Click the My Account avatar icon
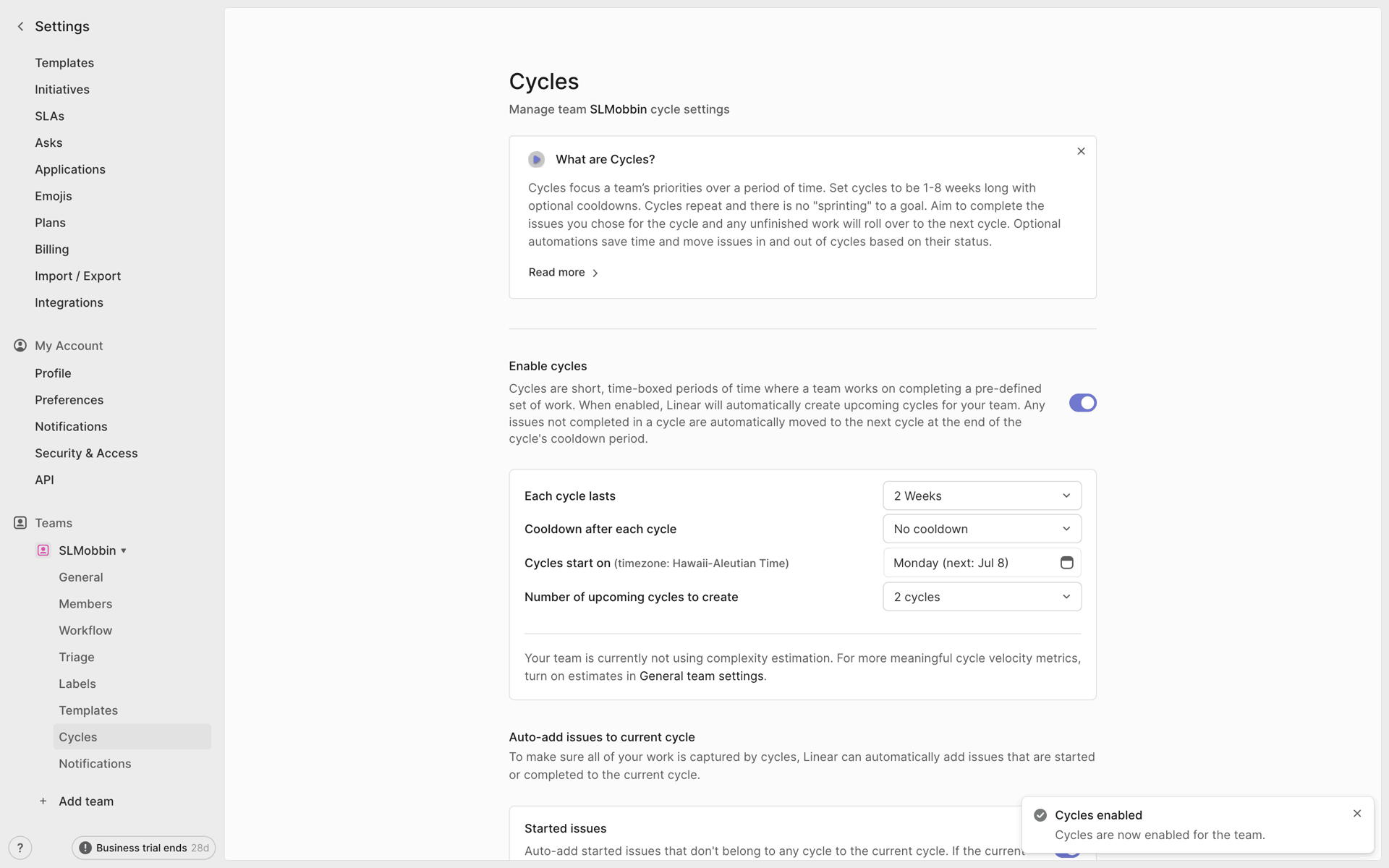Image resolution: width=1389 pixels, height=868 pixels. [x=20, y=346]
